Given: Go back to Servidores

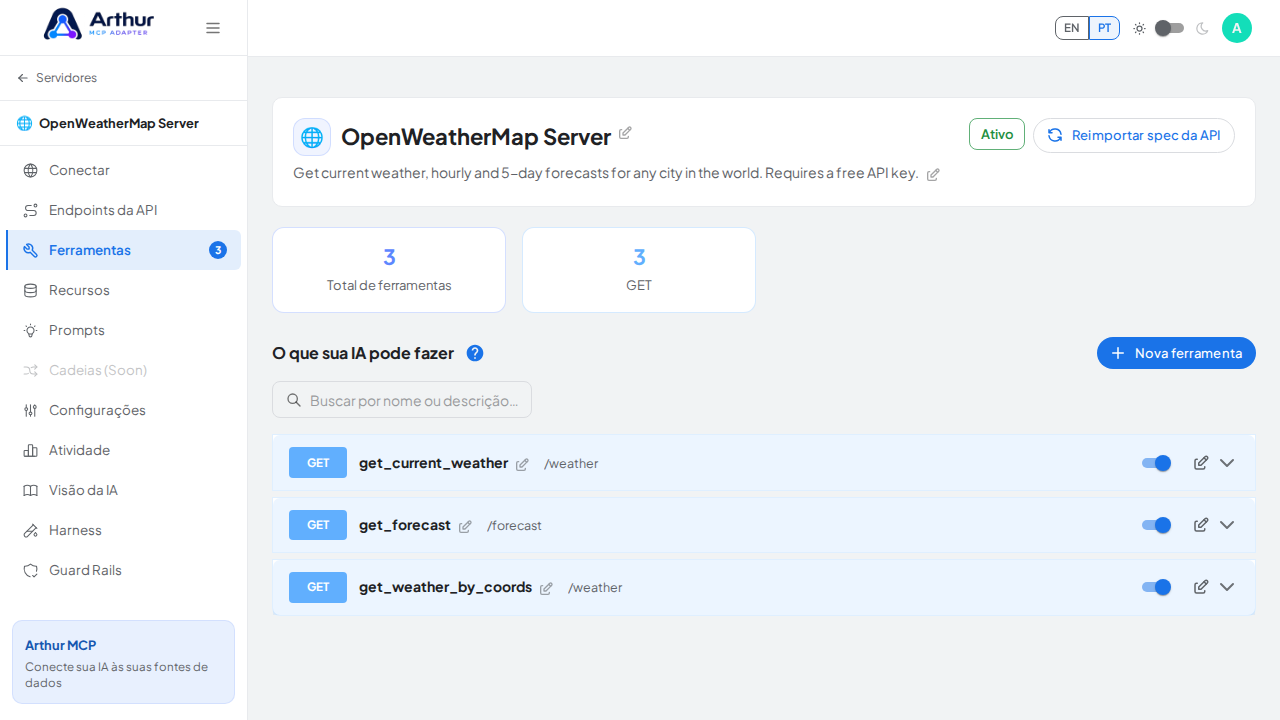Looking at the screenshot, I should click(x=57, y=78).
